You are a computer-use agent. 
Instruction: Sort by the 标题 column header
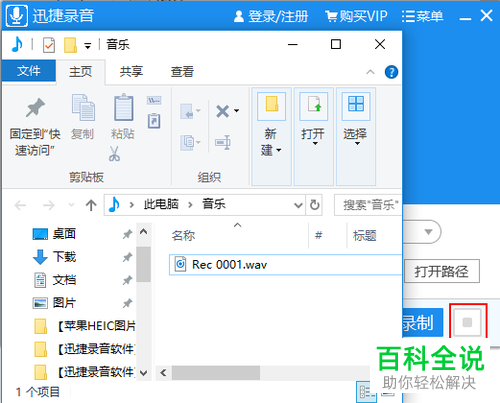365,236
